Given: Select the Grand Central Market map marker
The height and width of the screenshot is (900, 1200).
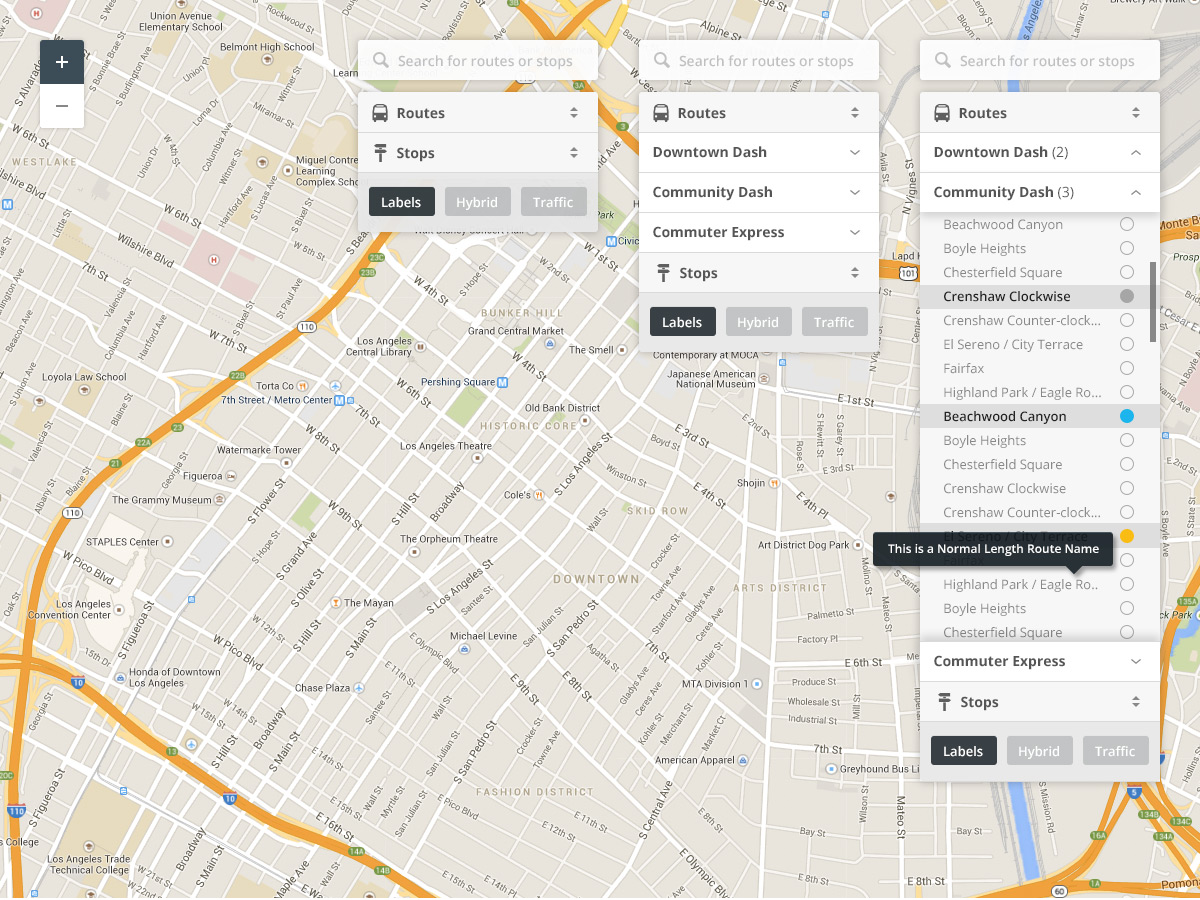Looking at the screenshot, I should point(549,343).
